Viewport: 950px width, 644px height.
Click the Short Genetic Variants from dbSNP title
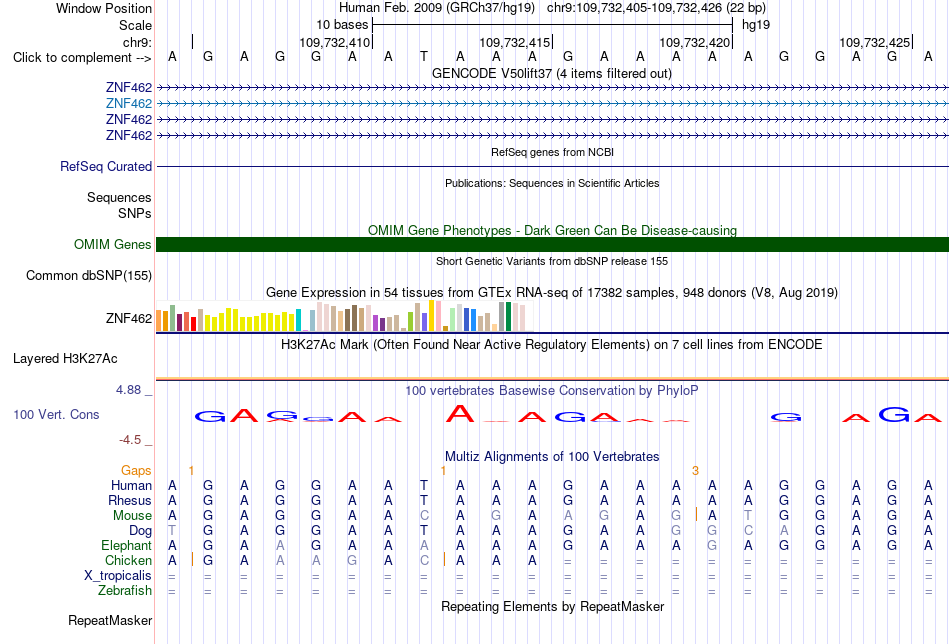[x=552, y=261]
